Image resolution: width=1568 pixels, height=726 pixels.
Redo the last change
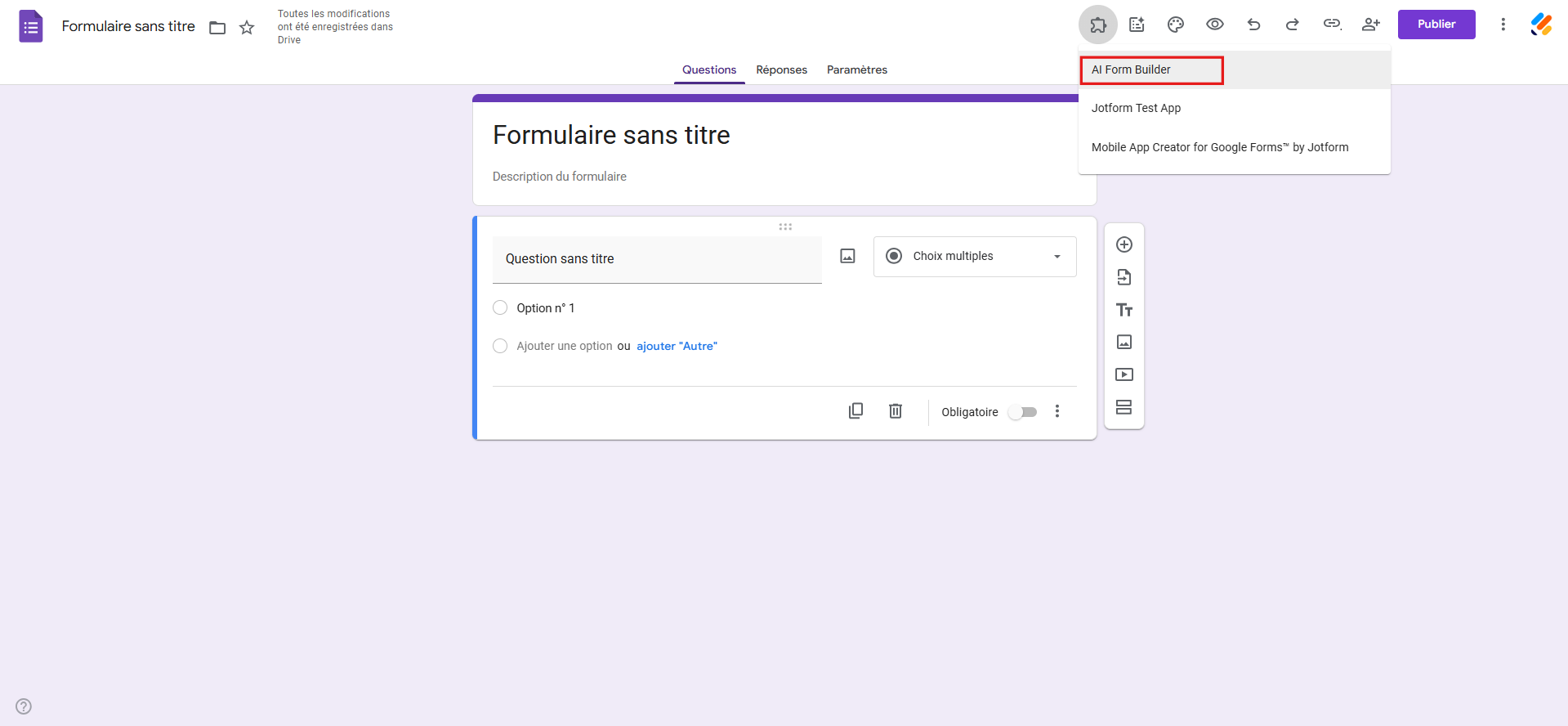pyautogui.click(x=1293, y=25)
